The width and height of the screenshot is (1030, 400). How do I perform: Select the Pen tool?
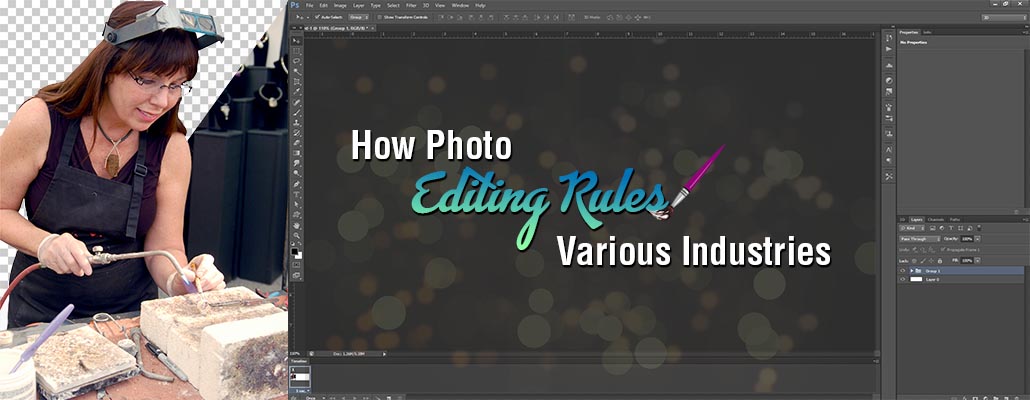pos(297,185)
